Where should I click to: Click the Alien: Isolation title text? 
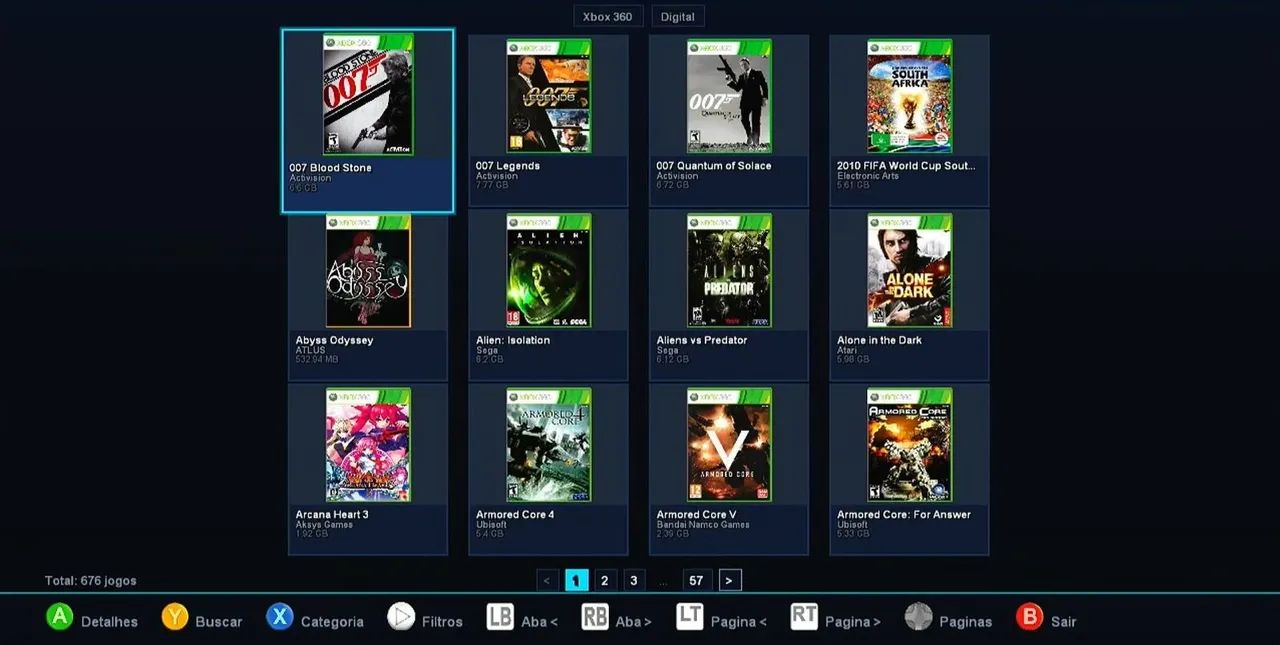coord(513,340)
